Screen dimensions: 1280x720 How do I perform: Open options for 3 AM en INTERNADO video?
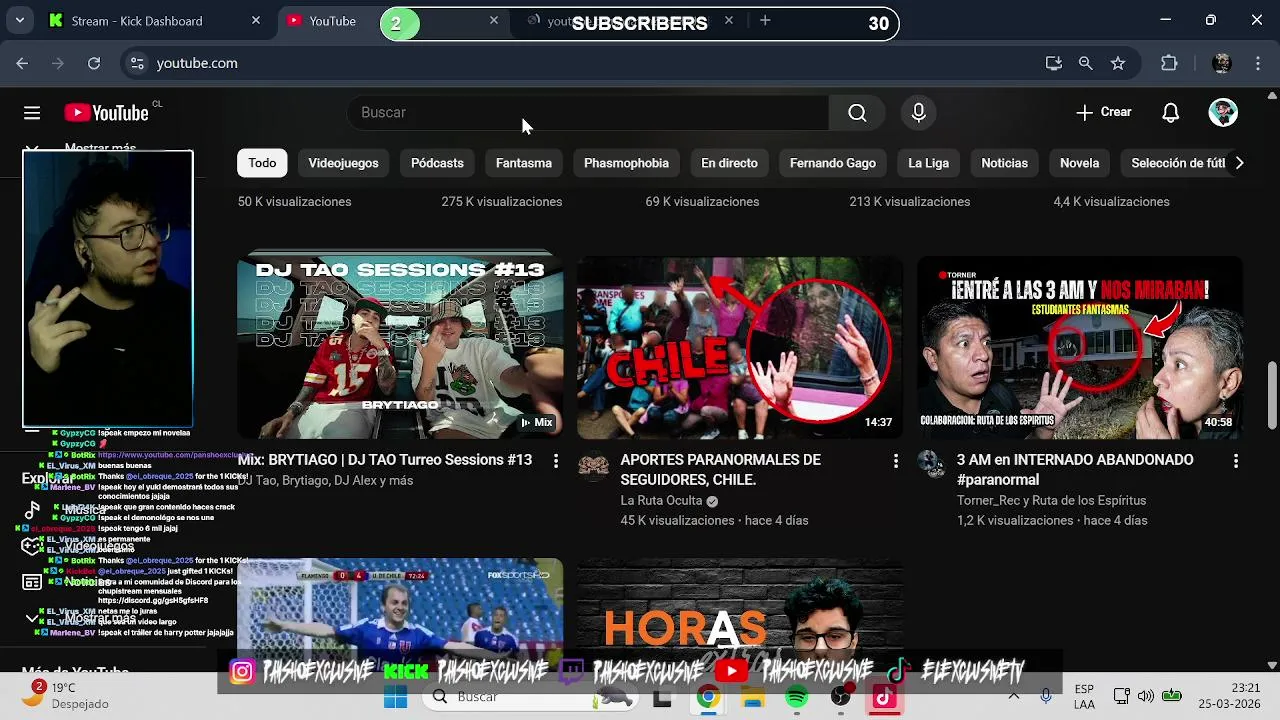(x=1236, y=461)
